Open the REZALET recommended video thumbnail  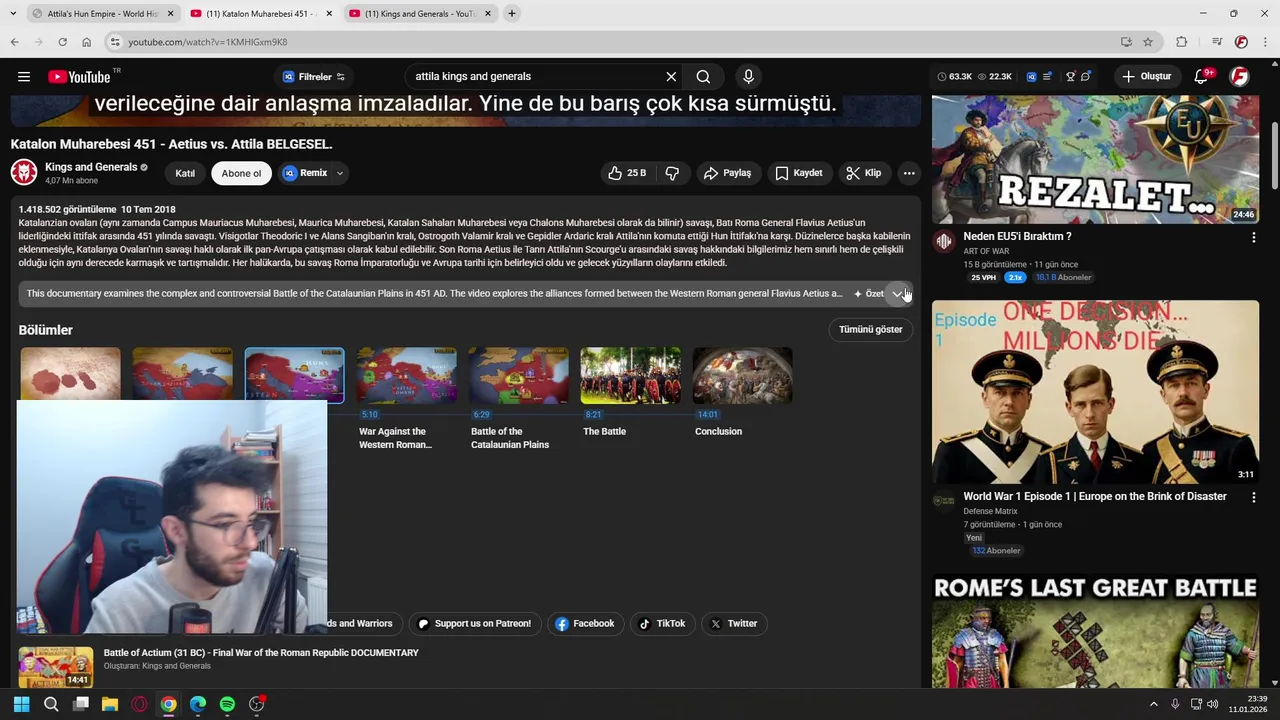coord(1095,159)
